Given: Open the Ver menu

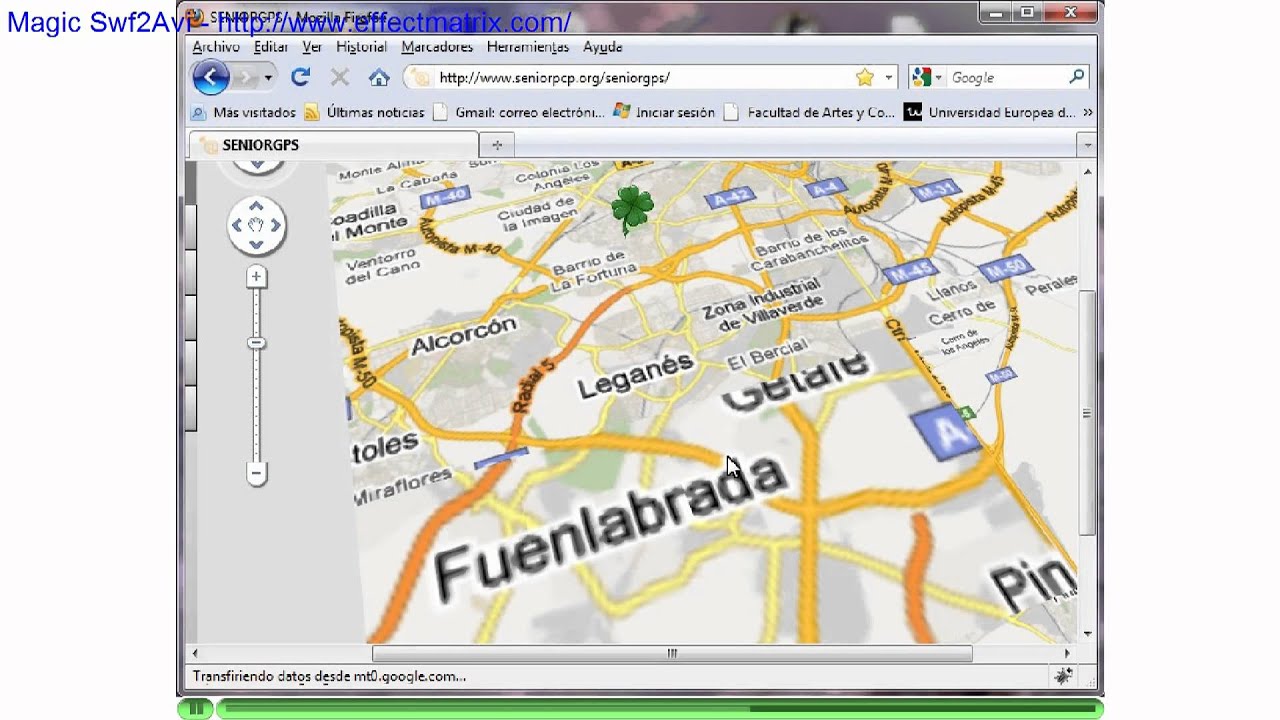Looking at the screenshot, I should tap(312, 47).
